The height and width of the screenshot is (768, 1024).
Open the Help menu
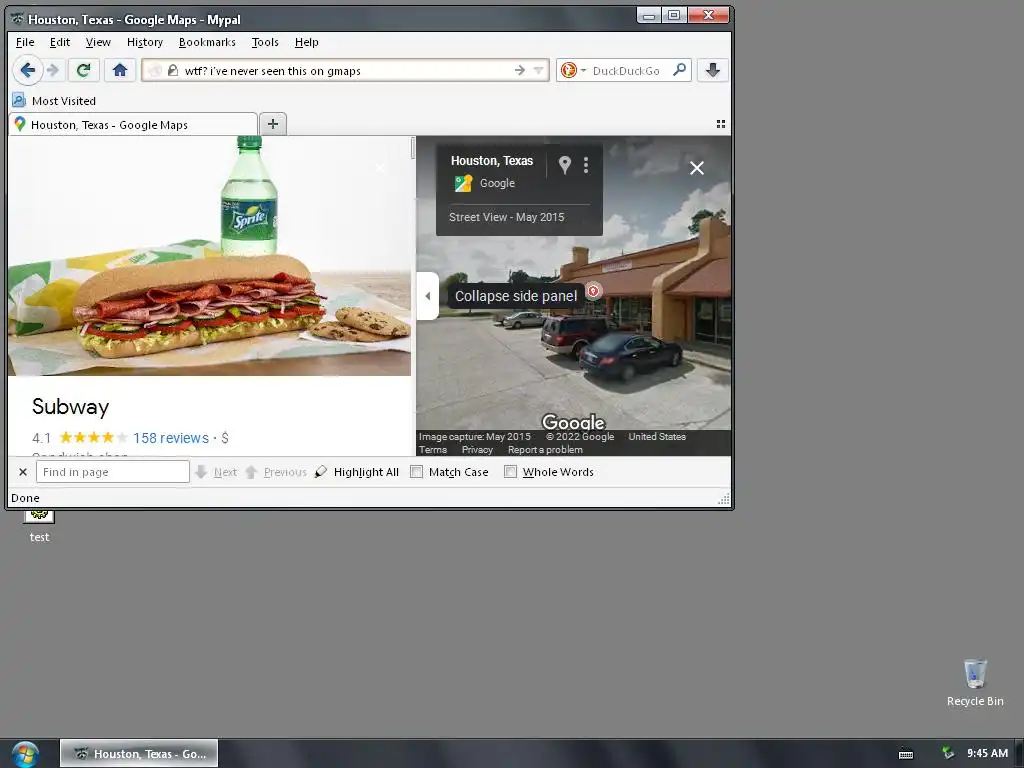click(x=306, y=42)
